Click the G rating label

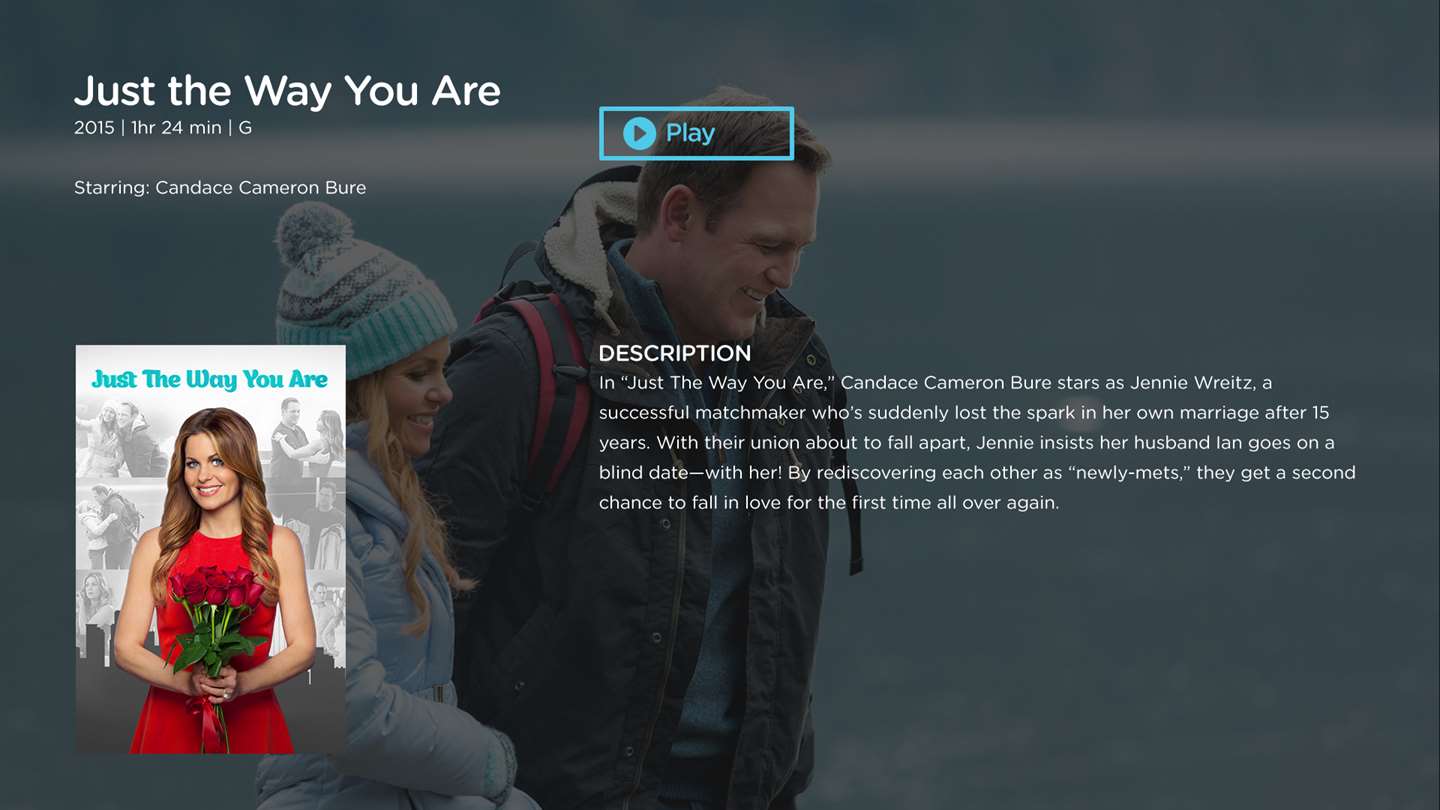245,128
